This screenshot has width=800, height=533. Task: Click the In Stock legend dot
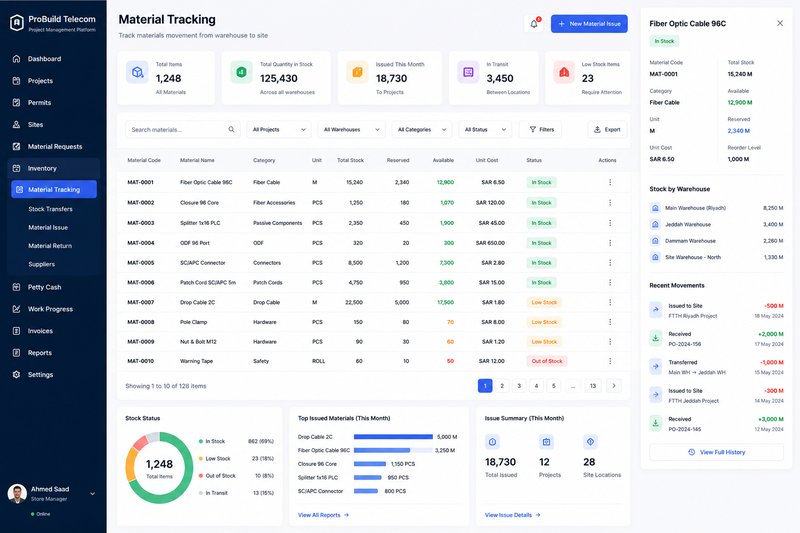click(201, 441)
